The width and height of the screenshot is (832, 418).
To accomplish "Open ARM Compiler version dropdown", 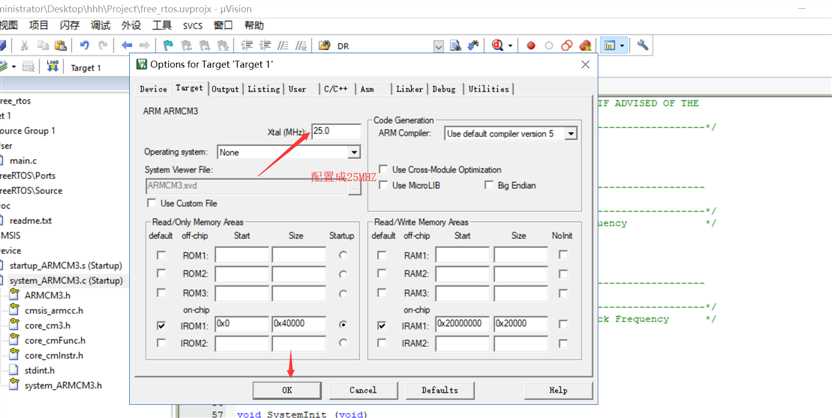I will (x=570, y=134).
